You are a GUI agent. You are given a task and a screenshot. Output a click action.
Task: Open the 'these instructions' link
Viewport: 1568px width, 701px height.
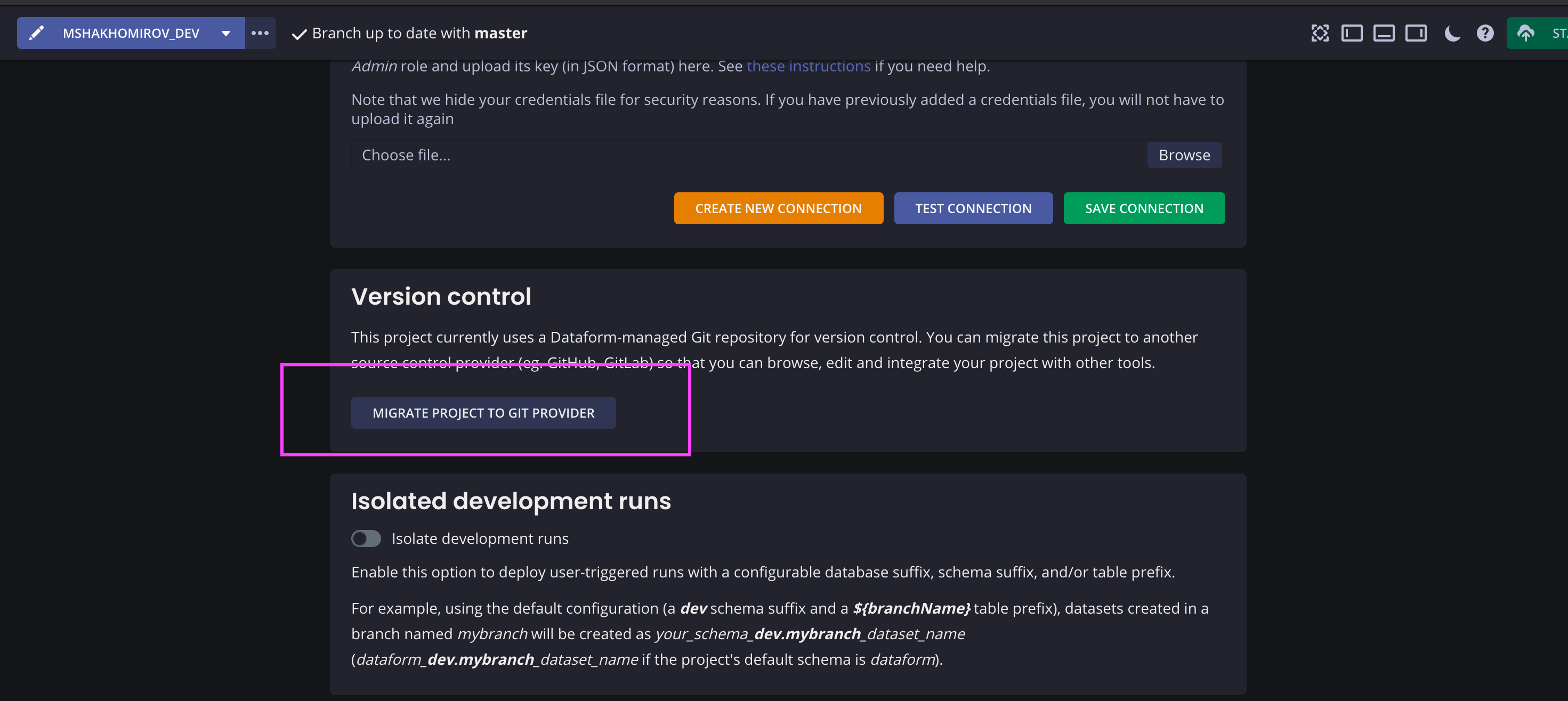(808, 66)
